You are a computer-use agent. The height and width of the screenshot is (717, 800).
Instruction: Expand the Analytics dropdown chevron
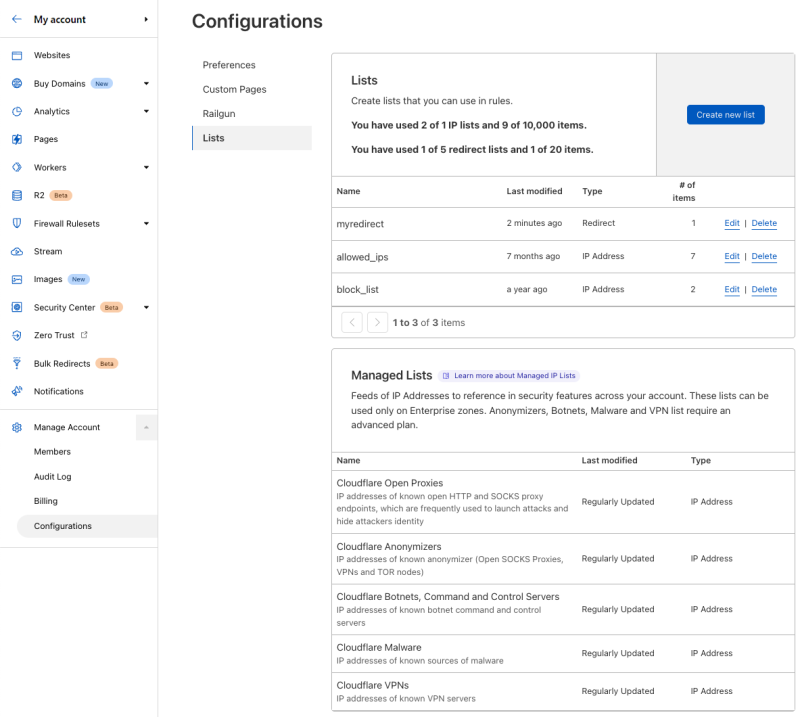tap(146, 111)
